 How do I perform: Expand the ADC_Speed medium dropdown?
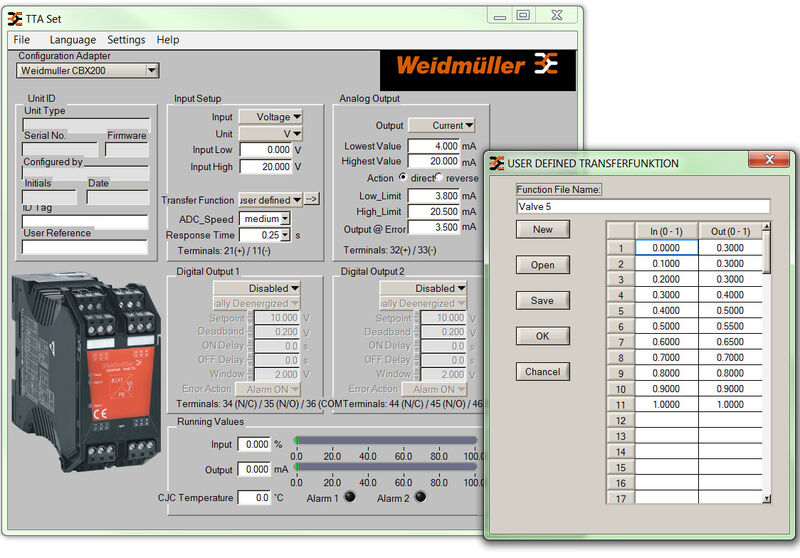[285, 218]
